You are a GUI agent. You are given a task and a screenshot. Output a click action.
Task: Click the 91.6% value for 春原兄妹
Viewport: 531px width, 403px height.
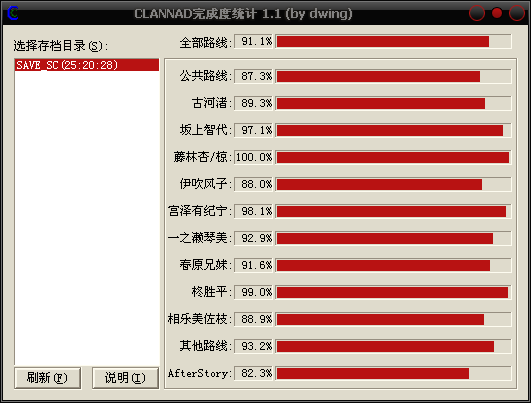[x=254, y=265]
